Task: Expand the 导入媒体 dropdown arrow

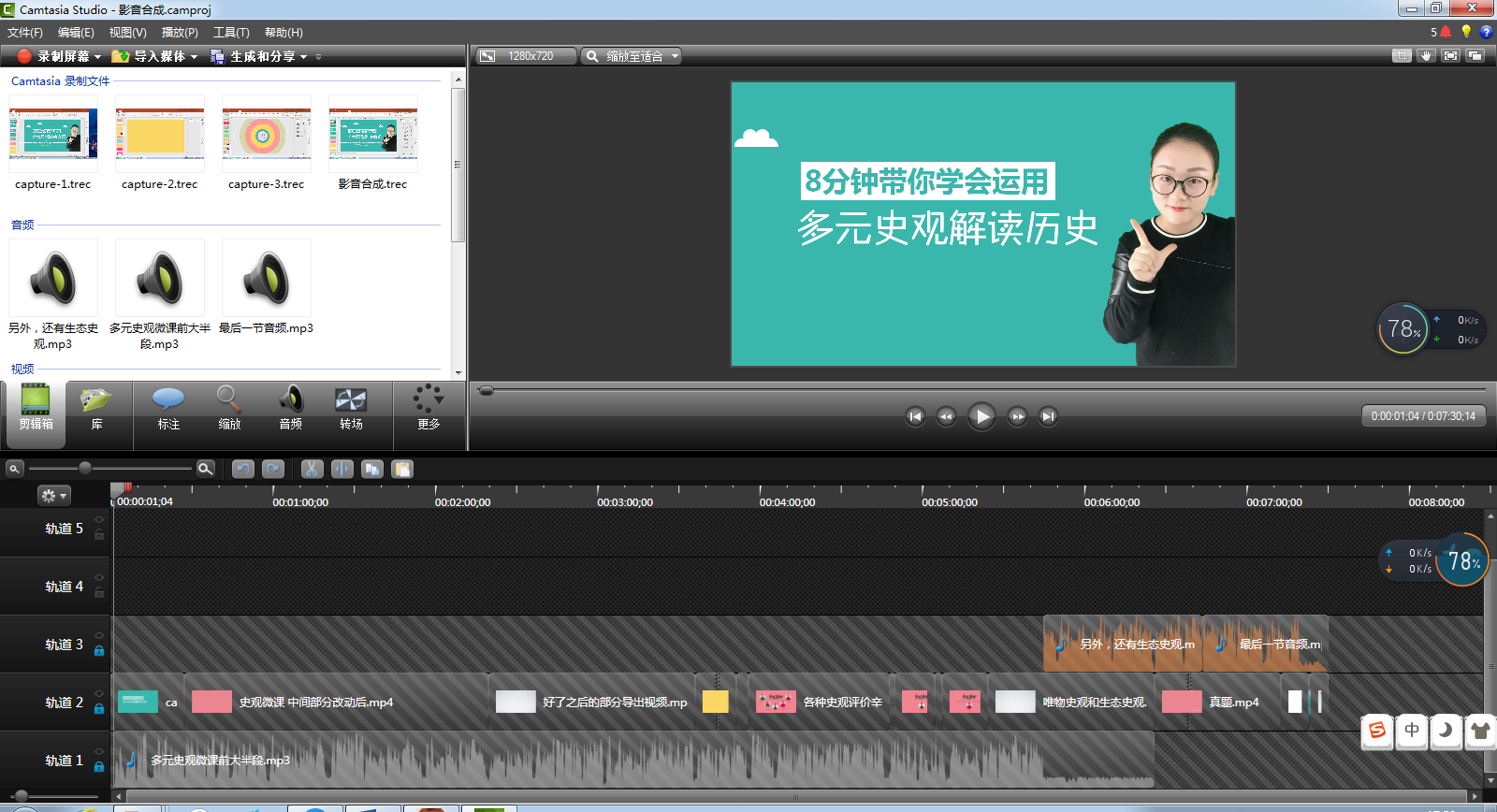Action: 195,57
